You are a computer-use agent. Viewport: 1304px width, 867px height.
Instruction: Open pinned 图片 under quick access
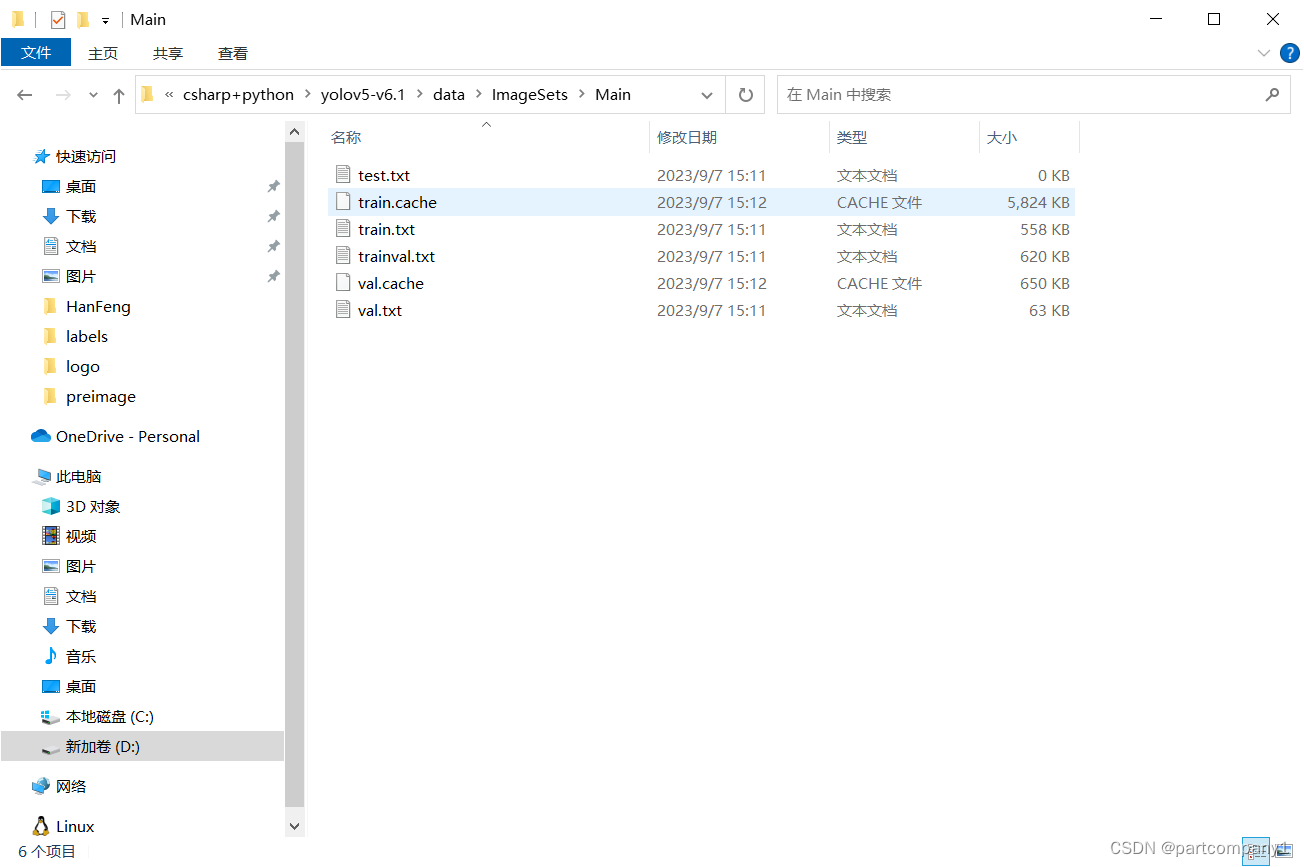pyautogui.click(x=81, y=276)
